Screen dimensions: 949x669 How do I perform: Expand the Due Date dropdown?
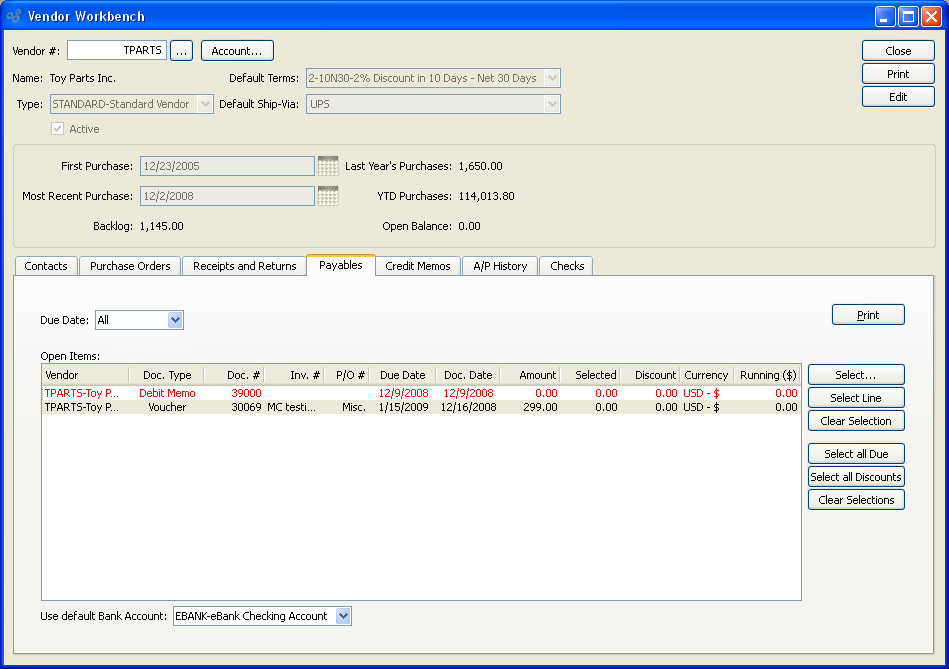(x=175, y=320)
